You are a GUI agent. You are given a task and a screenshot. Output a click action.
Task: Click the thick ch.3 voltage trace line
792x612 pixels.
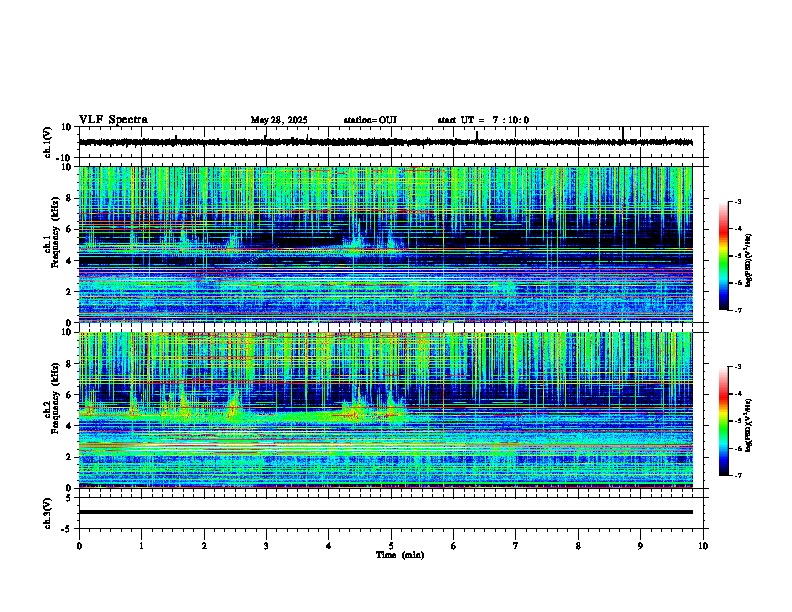pyautogui.click(x=386, y=512)
